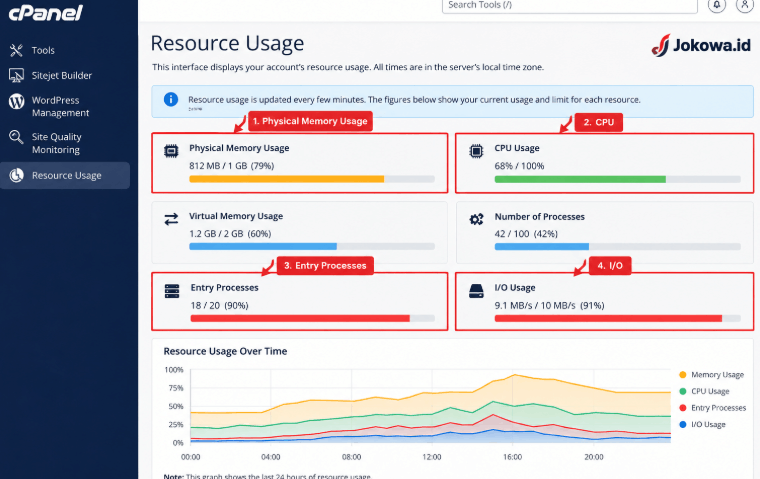The height and width of the screenshot is (479, 760).
Task: Click the 'Virtual Memory Usage' card title
Action: (x=236, y=216)
